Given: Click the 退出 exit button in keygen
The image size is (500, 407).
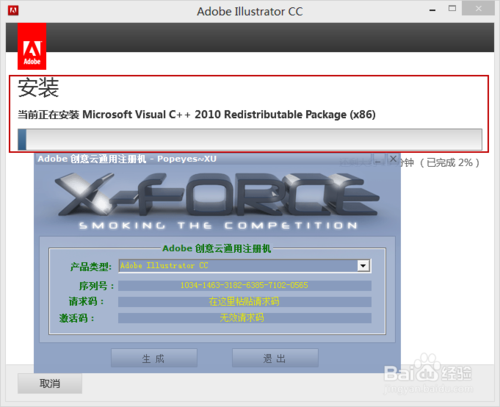Looking at the screenshot, I should point(275,358).
